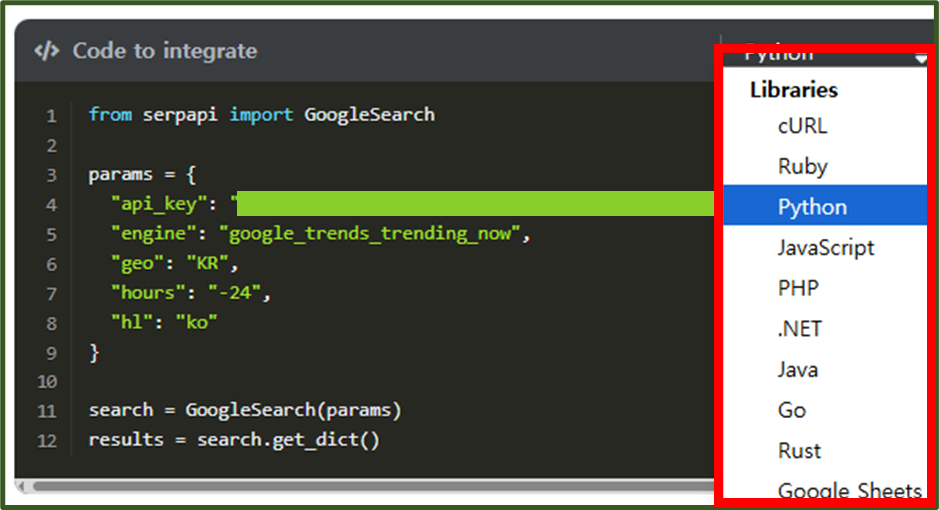Click the "google_trends_trending_now" engine value
Screen dimensions: 939x510
click(x=369, y=233)
